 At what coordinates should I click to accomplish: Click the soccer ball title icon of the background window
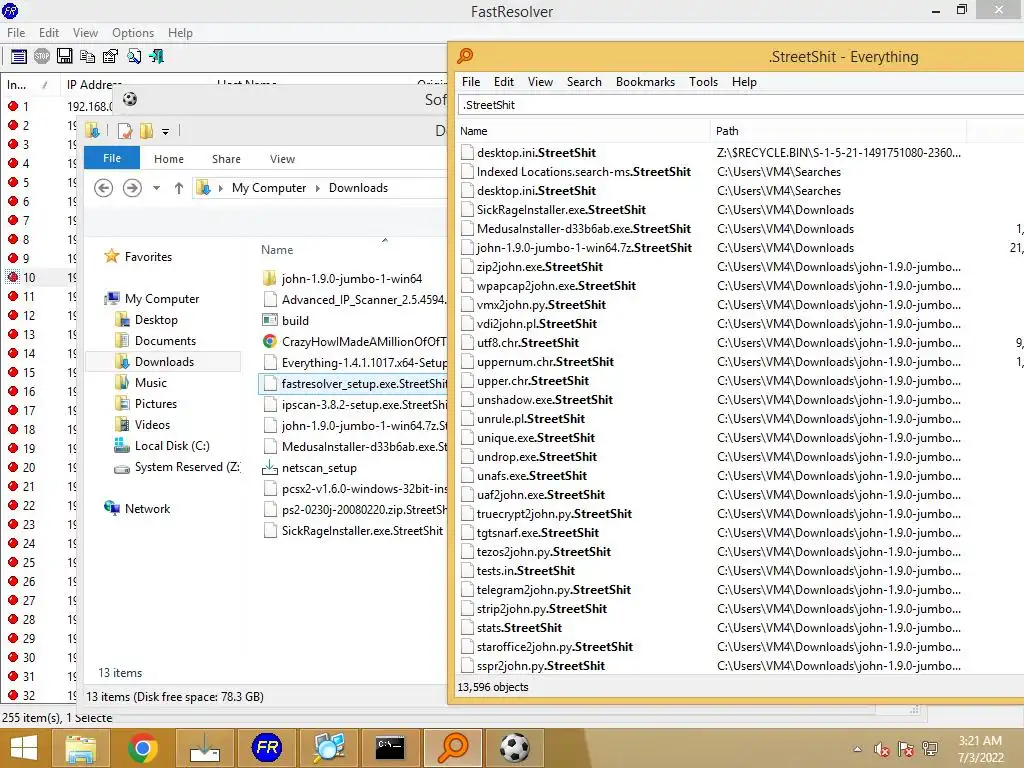(x=130, y=99)
